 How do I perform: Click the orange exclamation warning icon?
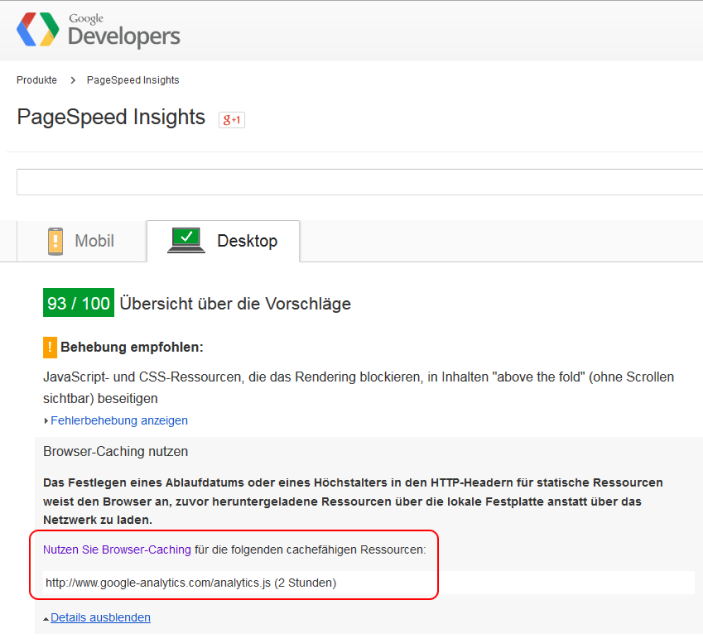(50, 347)
